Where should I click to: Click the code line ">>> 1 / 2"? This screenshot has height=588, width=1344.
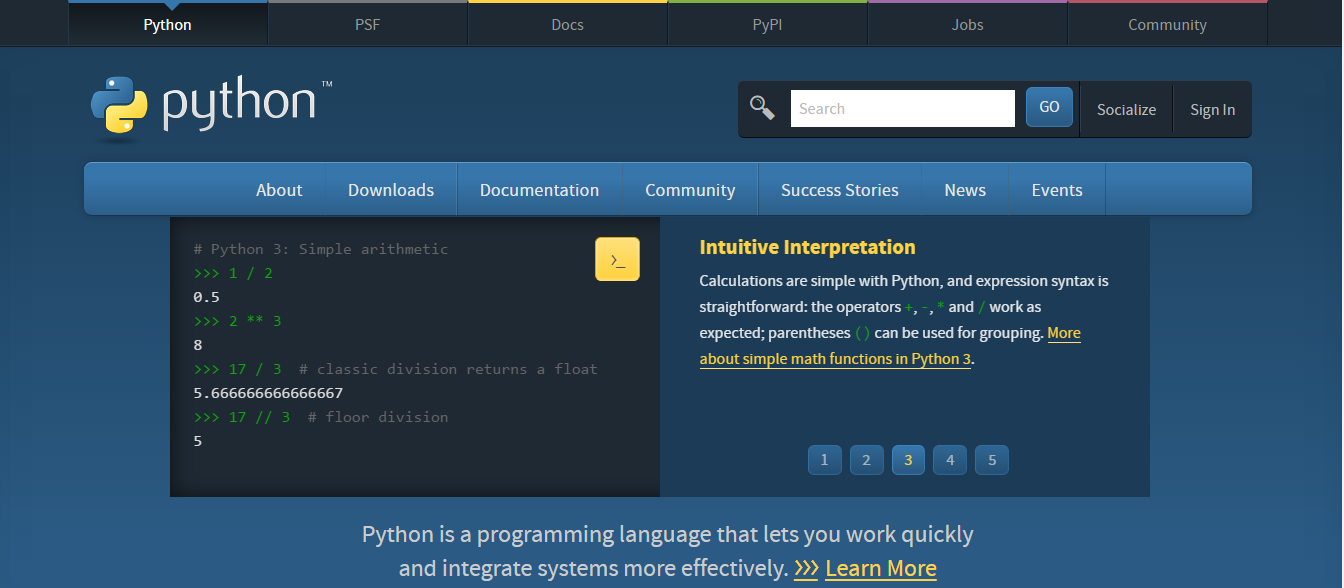click(x=233, y=273)
